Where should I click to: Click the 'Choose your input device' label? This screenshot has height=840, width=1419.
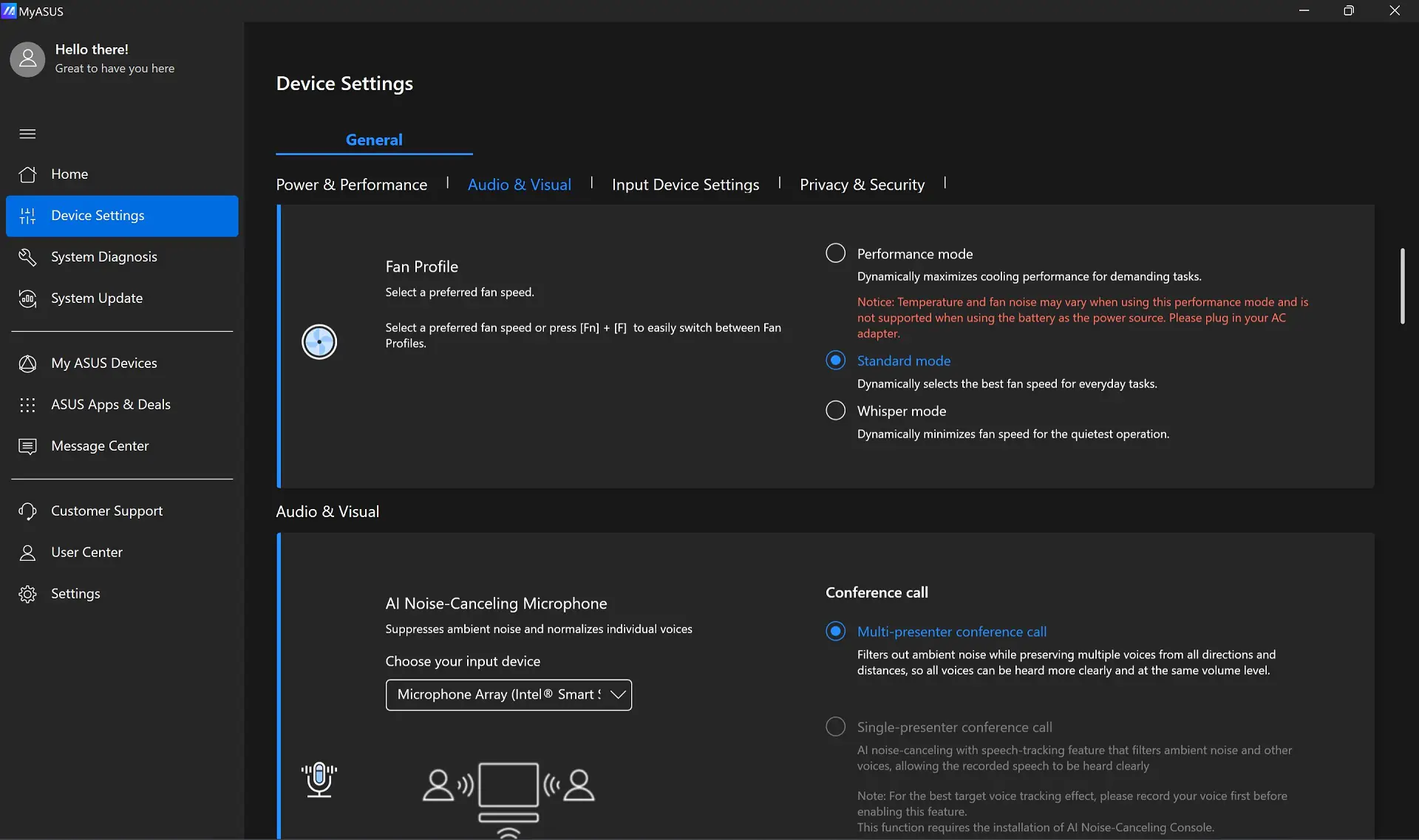click(463, 661)
